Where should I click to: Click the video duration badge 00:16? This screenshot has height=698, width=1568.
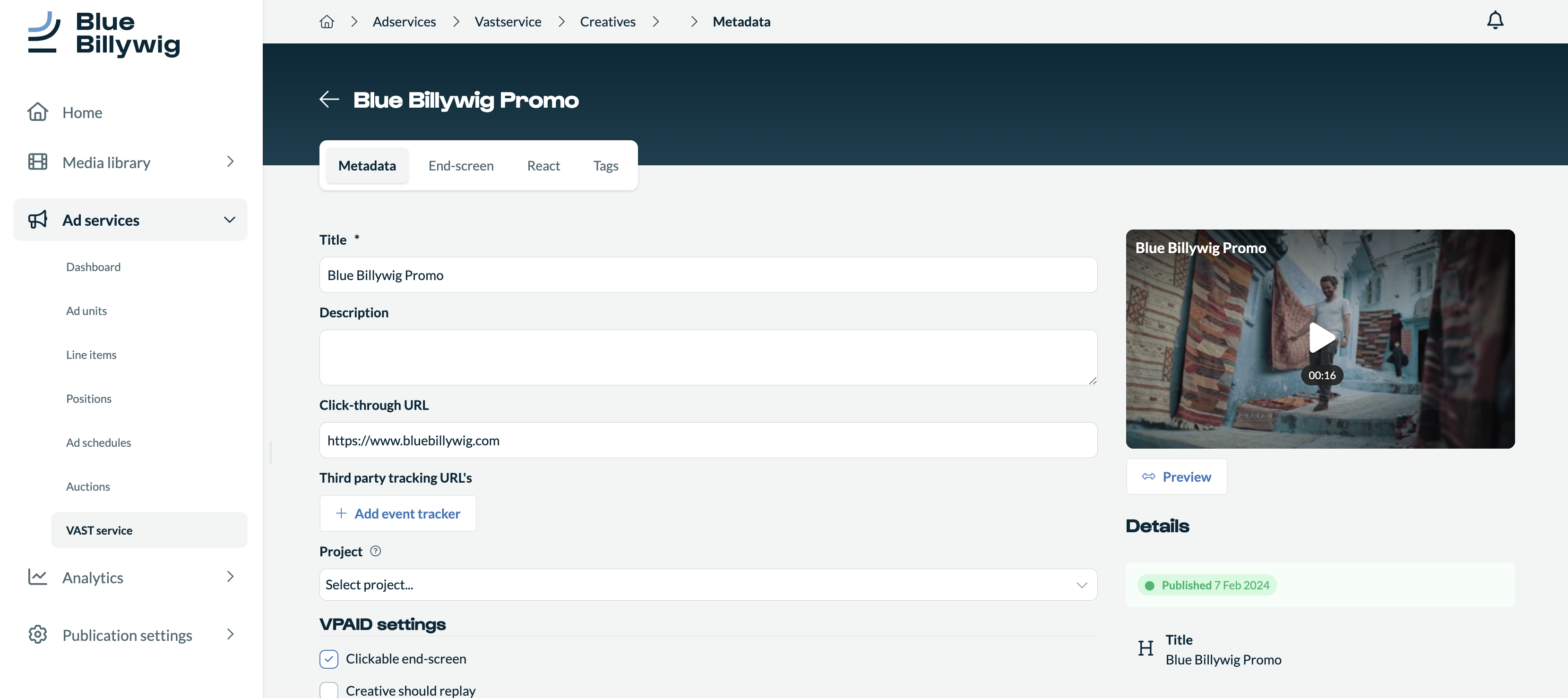pyautogui.click(x=1321, y=375)
